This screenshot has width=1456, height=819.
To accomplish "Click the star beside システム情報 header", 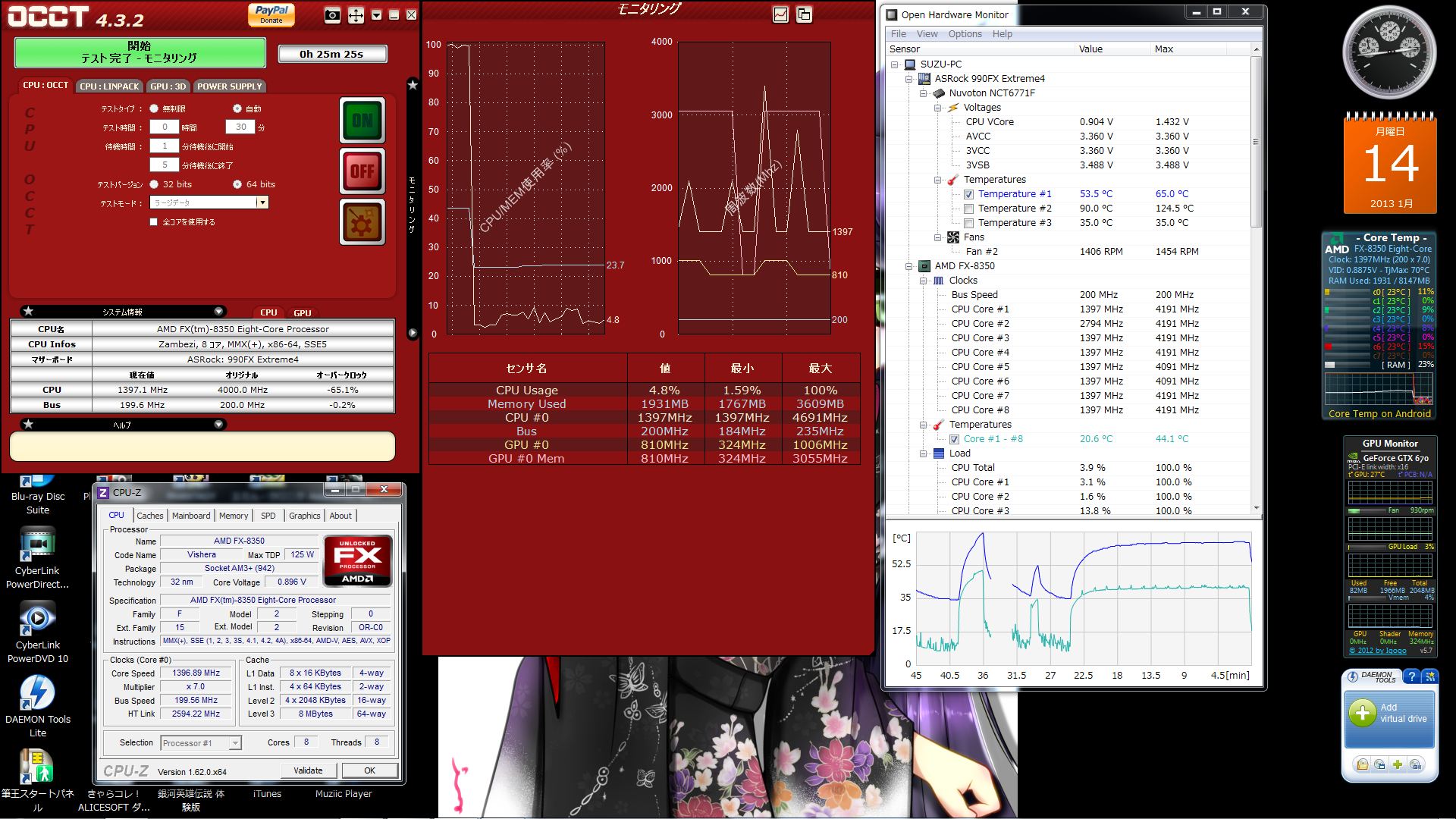I will tap(28, 311).
